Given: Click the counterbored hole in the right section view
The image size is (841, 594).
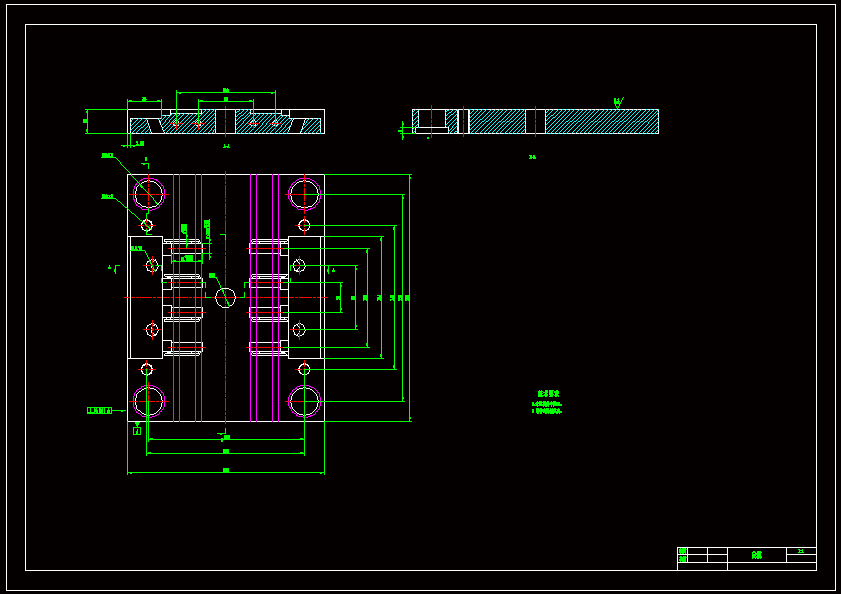Looking at the screenshot, I should pyautogui.click(x=432, y=121).
